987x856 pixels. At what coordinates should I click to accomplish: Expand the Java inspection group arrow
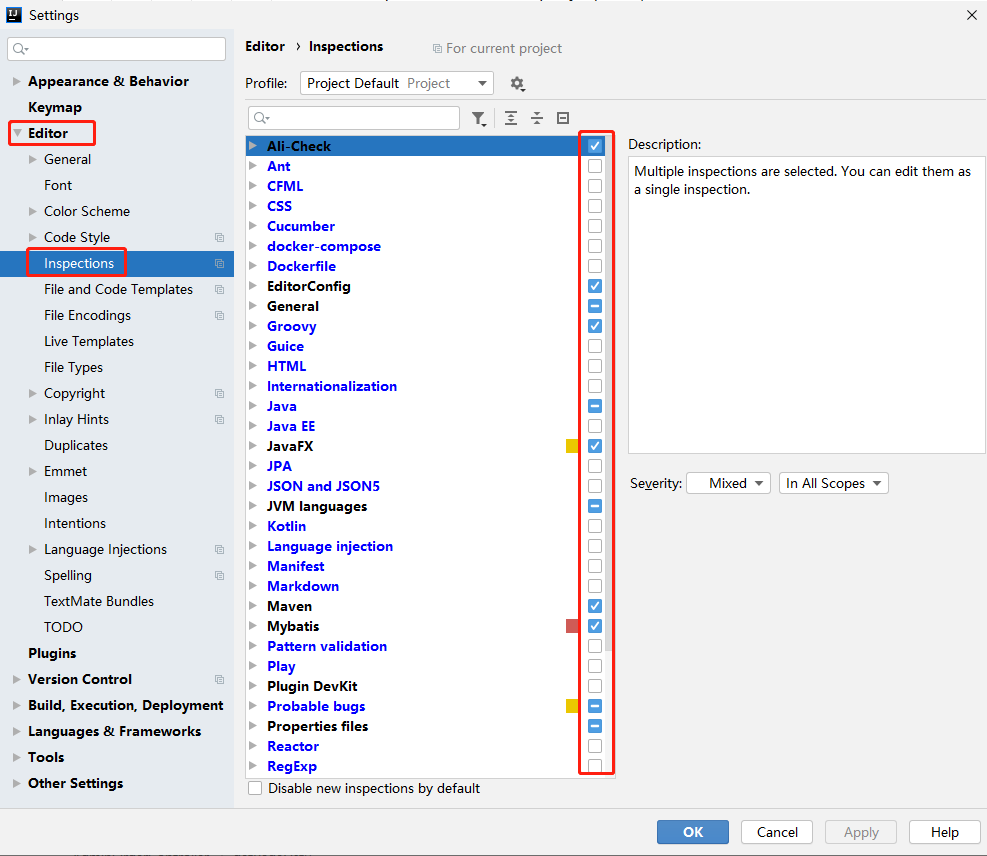click(253, 406)
